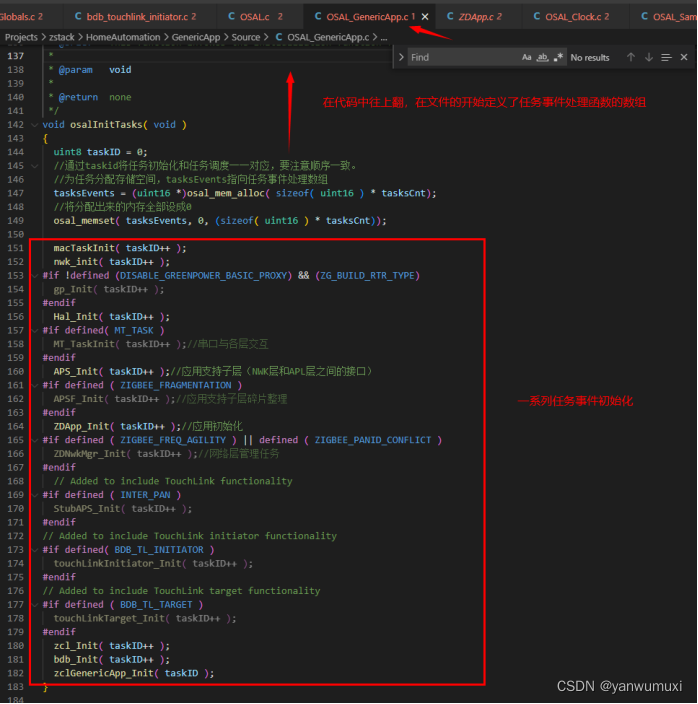Toggle Match Case in Find widget
698x704 pixels.
527,57
